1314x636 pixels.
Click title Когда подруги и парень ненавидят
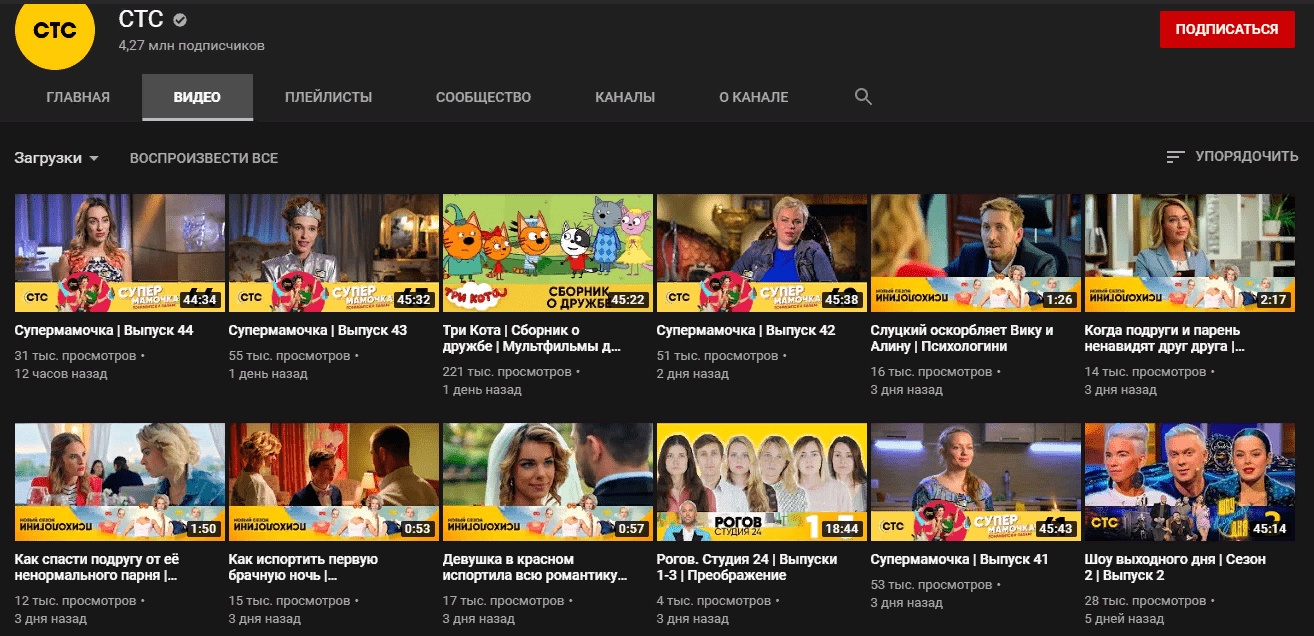point(1165,339)
